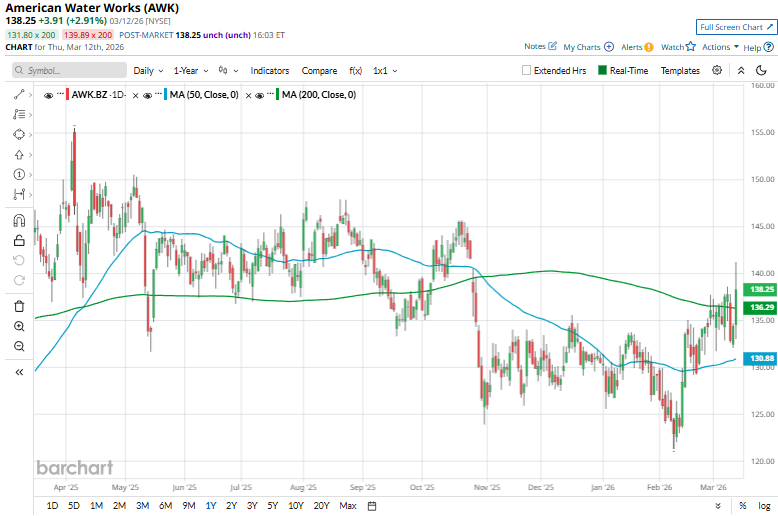Choose the shapes drawing tool
The image size is (778, 516).
[19, 134]
